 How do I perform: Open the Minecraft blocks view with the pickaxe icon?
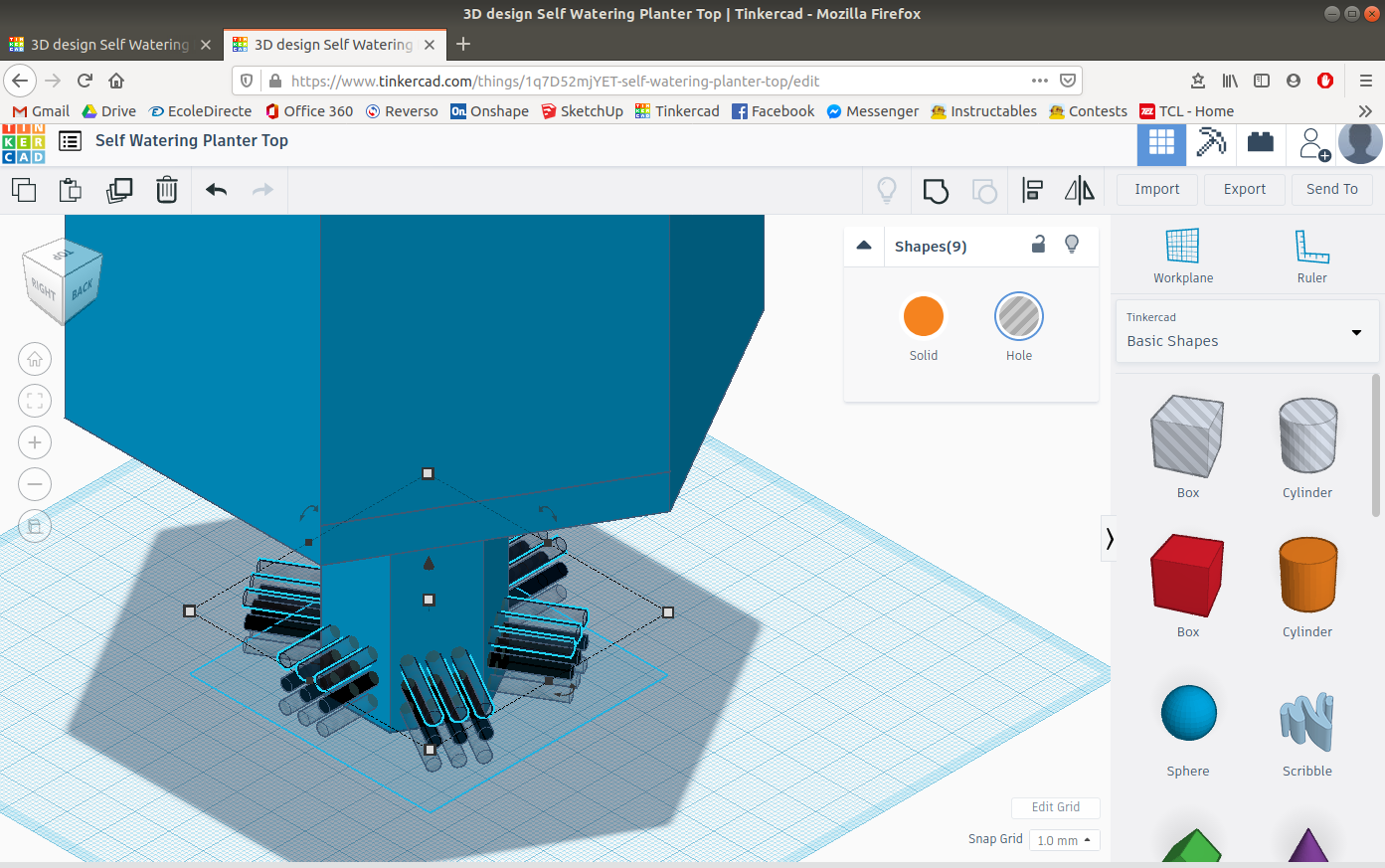click(1211, 143)
